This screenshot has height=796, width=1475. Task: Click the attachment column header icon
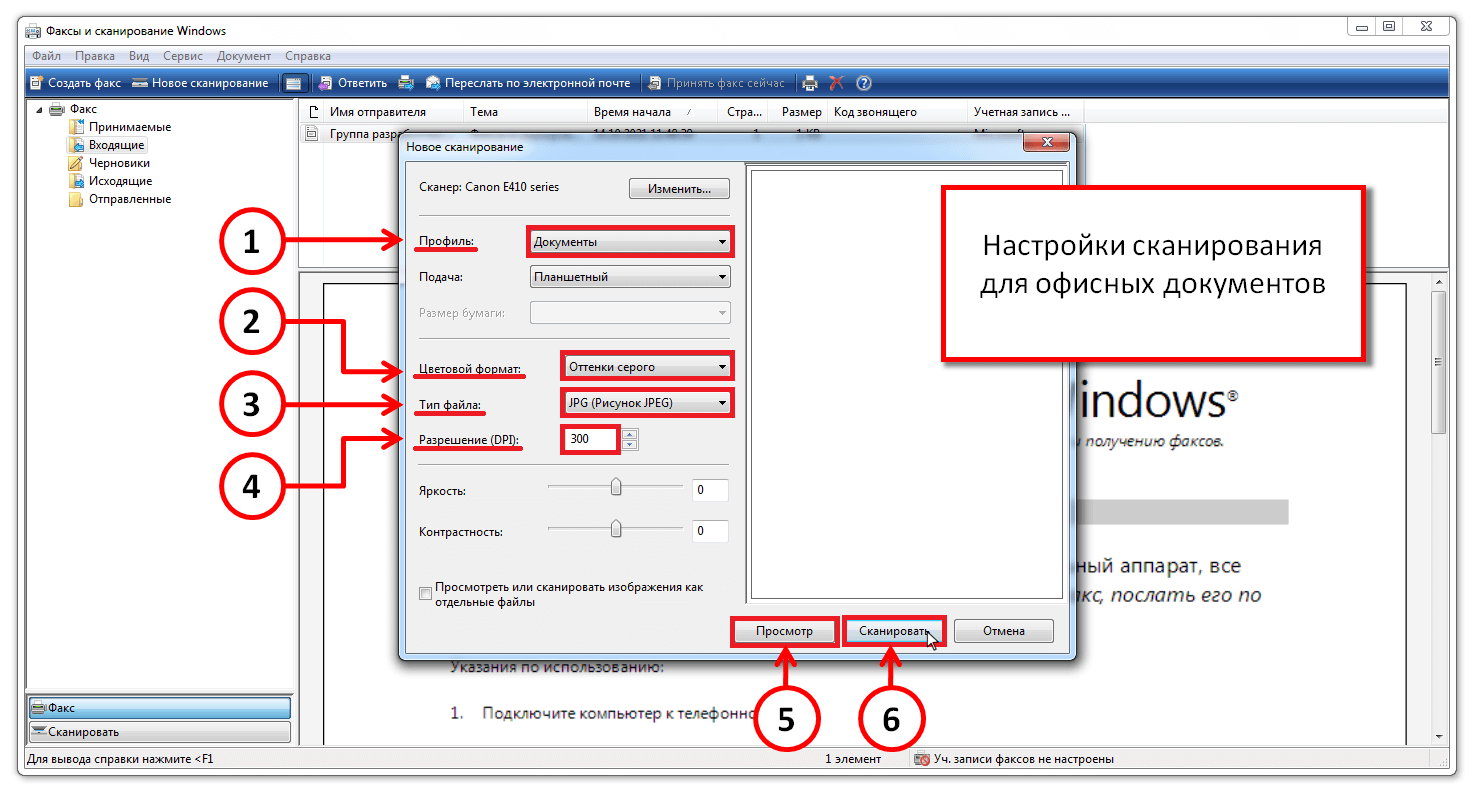(314, 112)
